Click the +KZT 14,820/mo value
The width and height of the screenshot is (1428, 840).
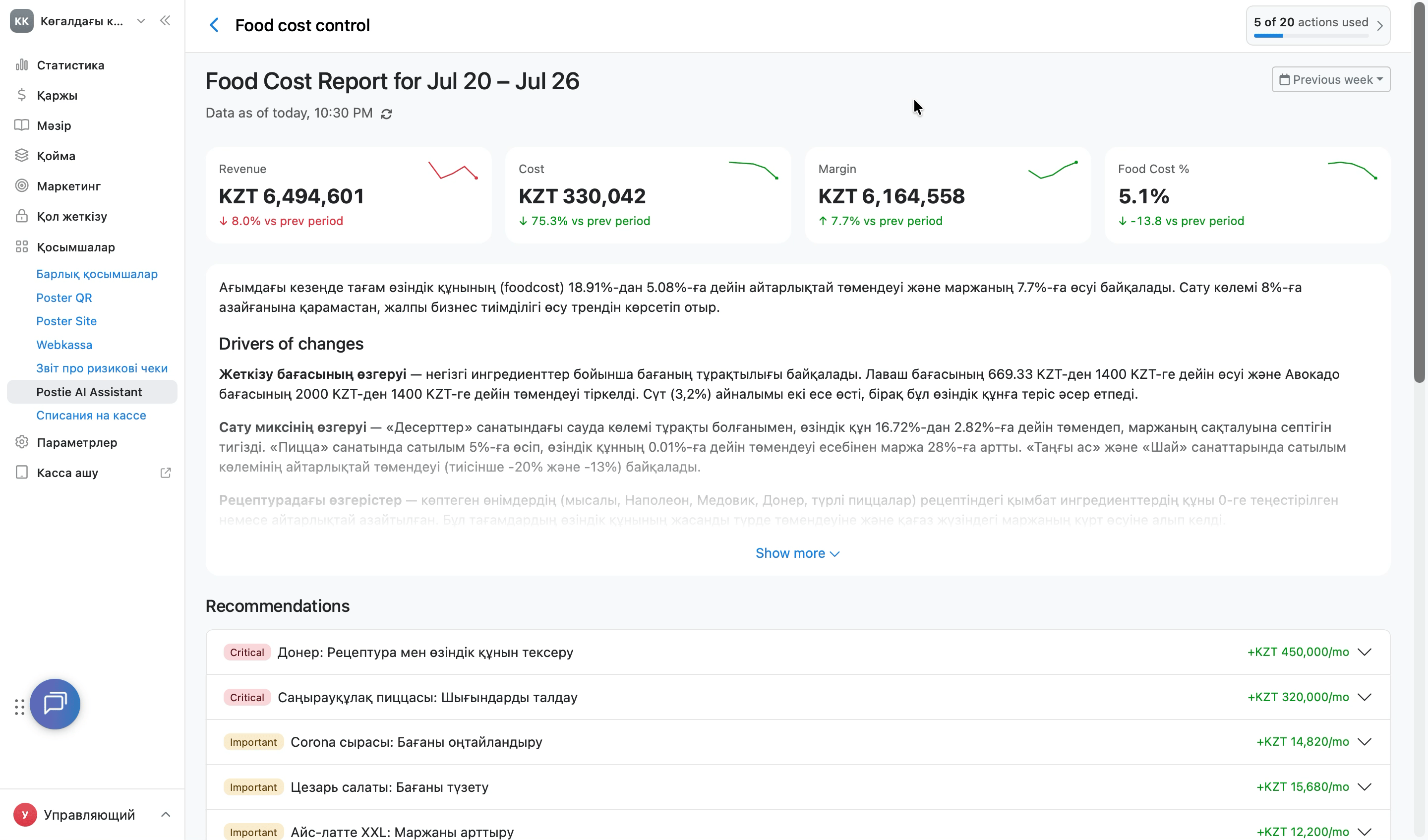point(1302,742)
